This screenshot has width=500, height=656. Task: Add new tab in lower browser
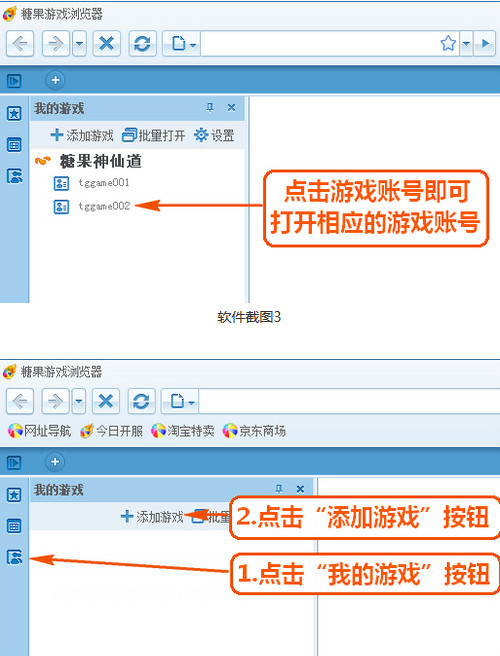click(x=55, y=462)
